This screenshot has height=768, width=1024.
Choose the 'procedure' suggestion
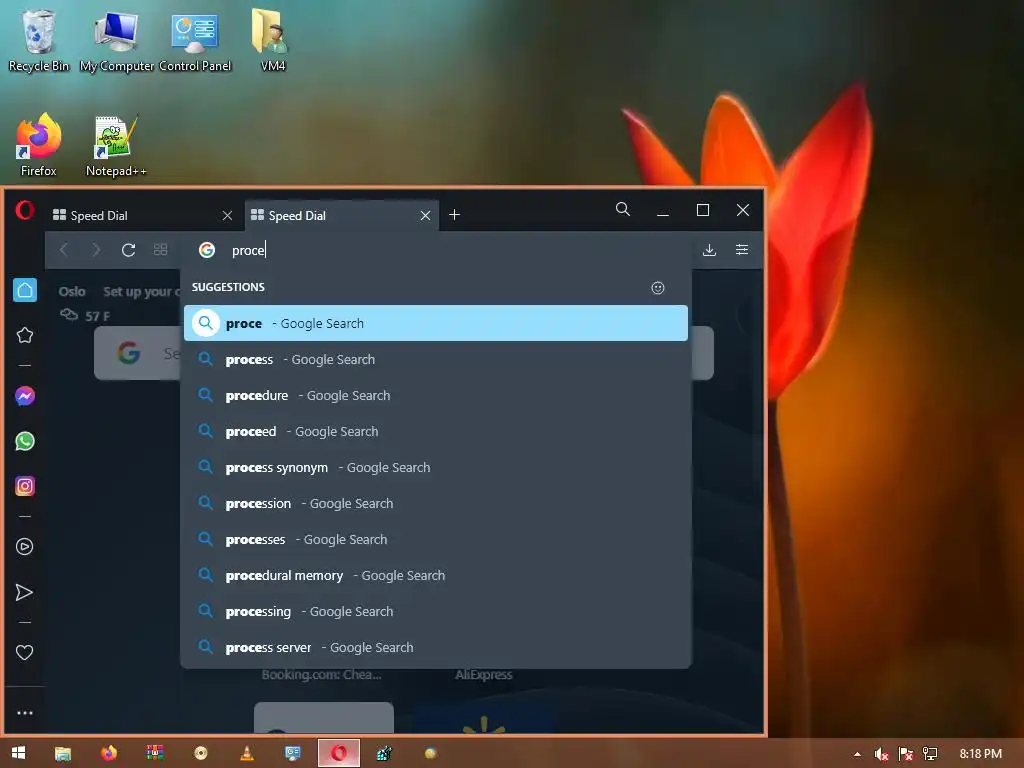[x=436, y=395]
